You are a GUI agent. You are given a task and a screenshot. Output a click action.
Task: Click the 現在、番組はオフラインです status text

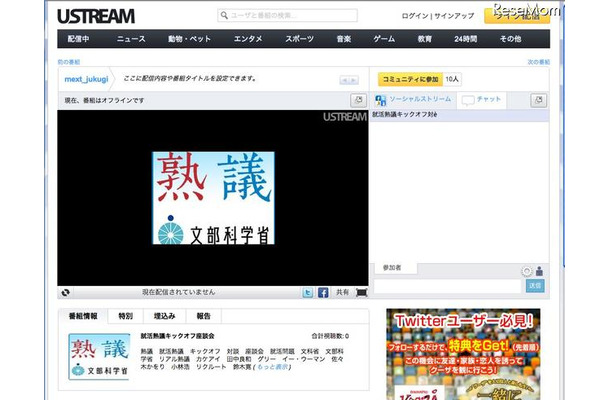tap(104, 100)
